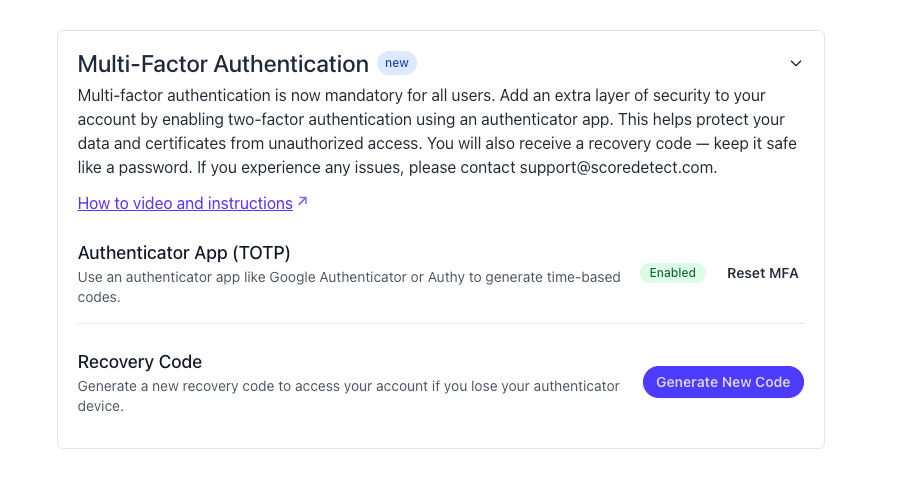Image resolution: width=924 pixels, height=487 pixels.
Task: Click the blue "new" badge
Action: [x=397, y=63]
